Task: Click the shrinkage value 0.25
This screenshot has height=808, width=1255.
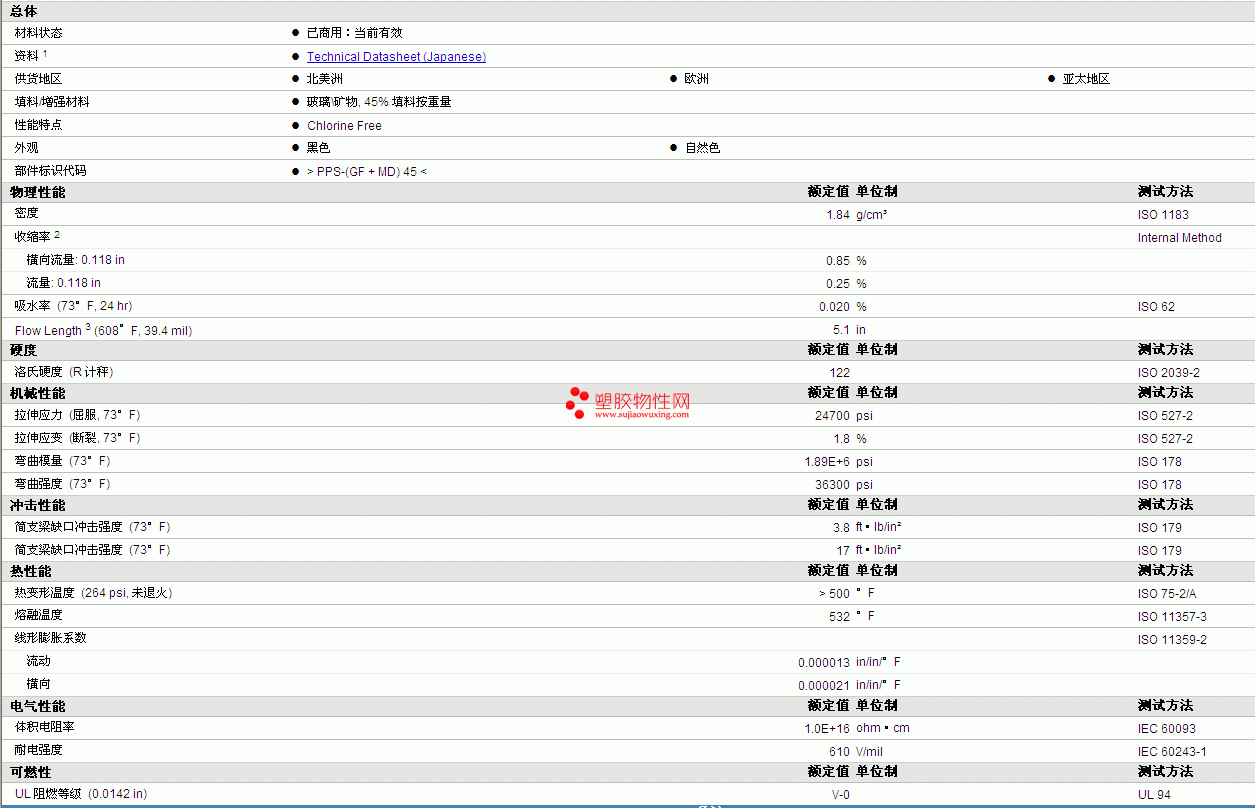Action: pos(838,284)
